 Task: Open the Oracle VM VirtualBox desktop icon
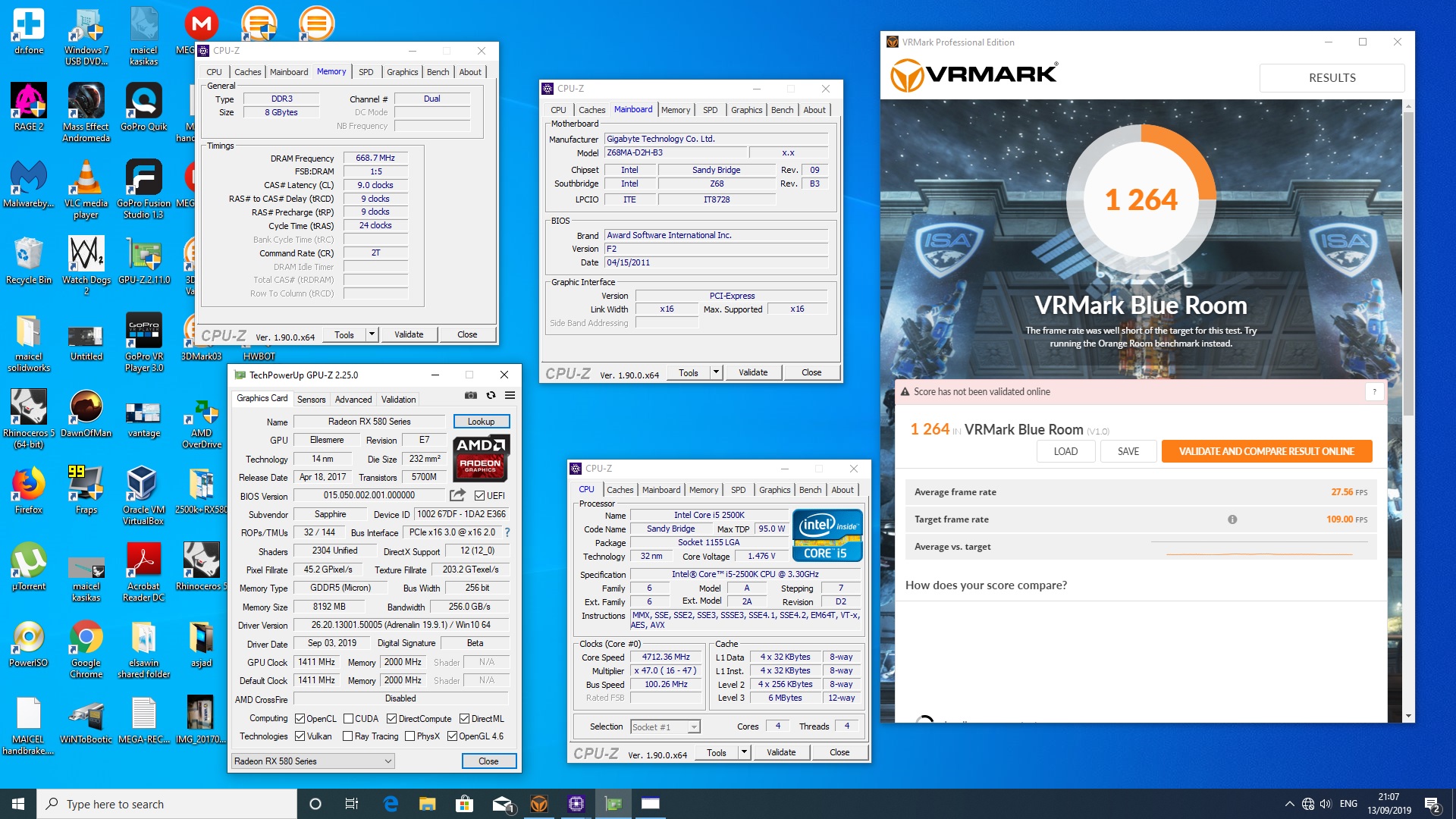tap(143, 496)
